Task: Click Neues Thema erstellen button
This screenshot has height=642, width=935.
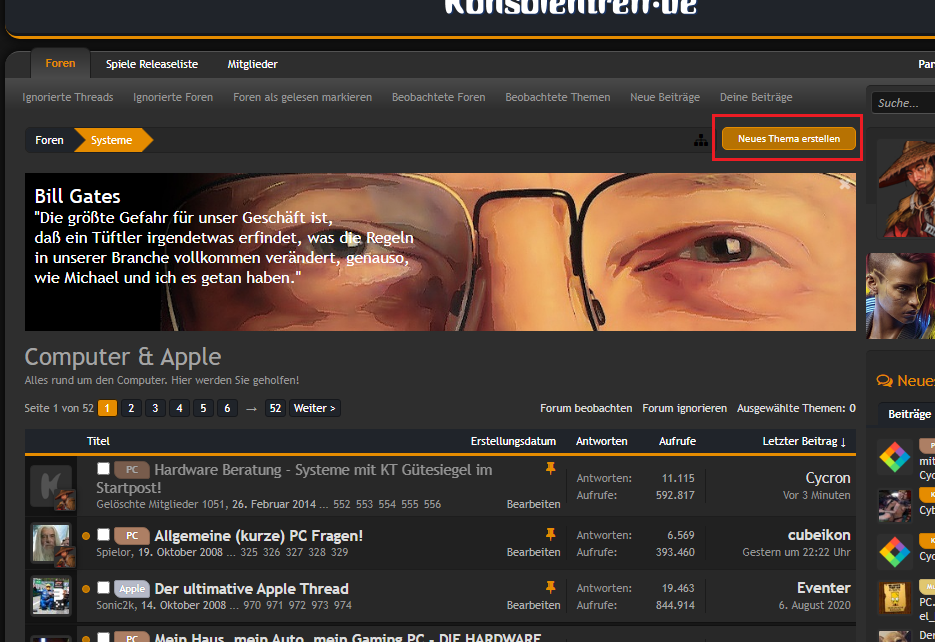Action: 788,138
